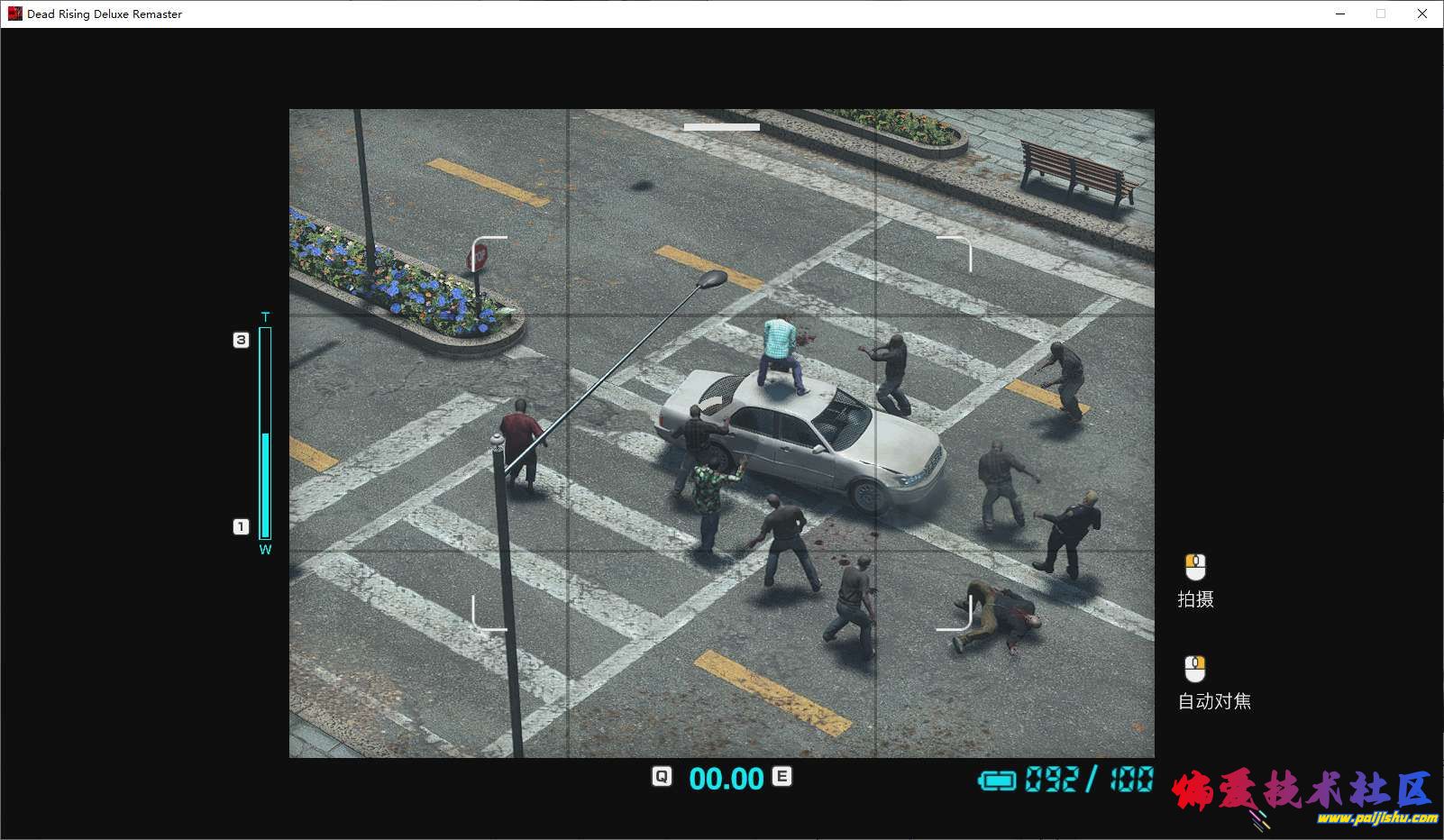Click the 3 key zoom-in icon
Image resolution: width=1444 pixels, height=840 pixels.
(241, 340)
